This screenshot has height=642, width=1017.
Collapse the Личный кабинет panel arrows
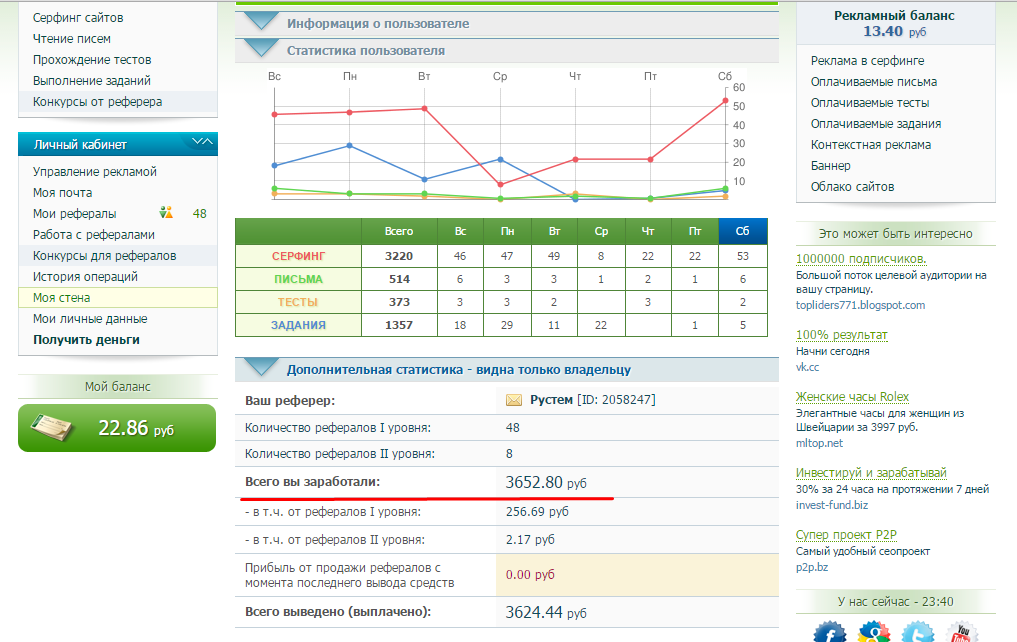[203, 143]
